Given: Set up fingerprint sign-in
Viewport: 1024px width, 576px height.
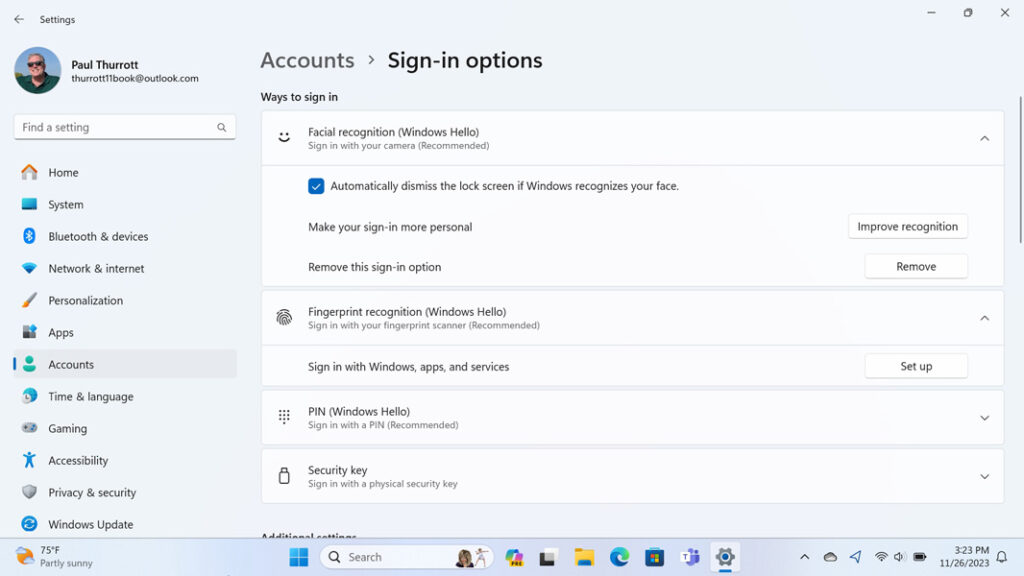Looking at the screenshot, I should click(915, 365).
